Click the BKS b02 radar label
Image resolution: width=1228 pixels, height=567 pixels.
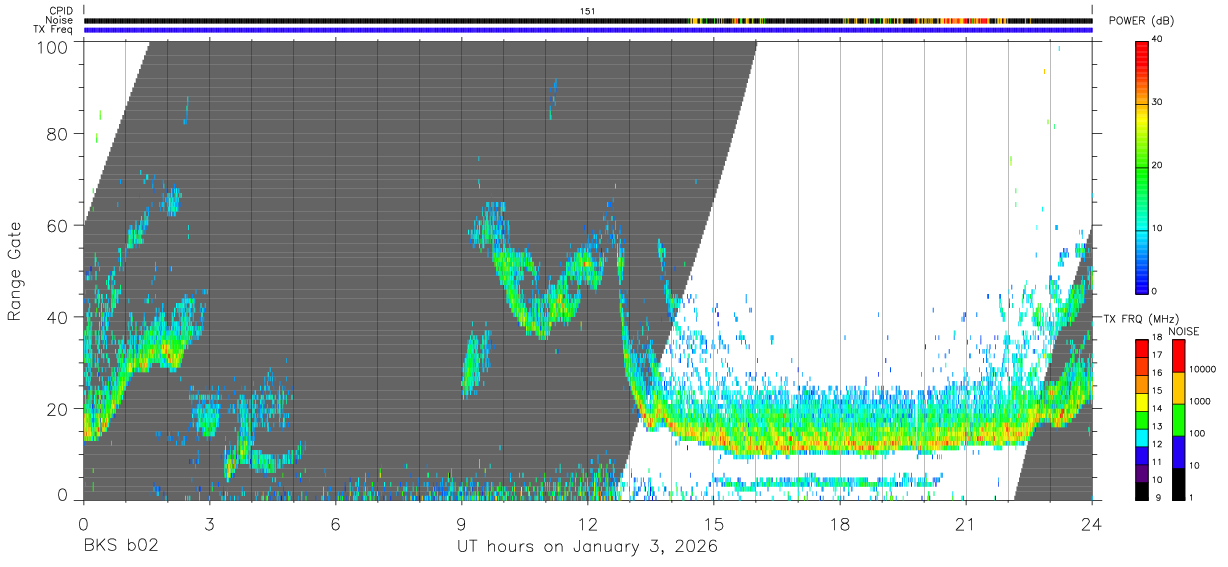[120, 547]
